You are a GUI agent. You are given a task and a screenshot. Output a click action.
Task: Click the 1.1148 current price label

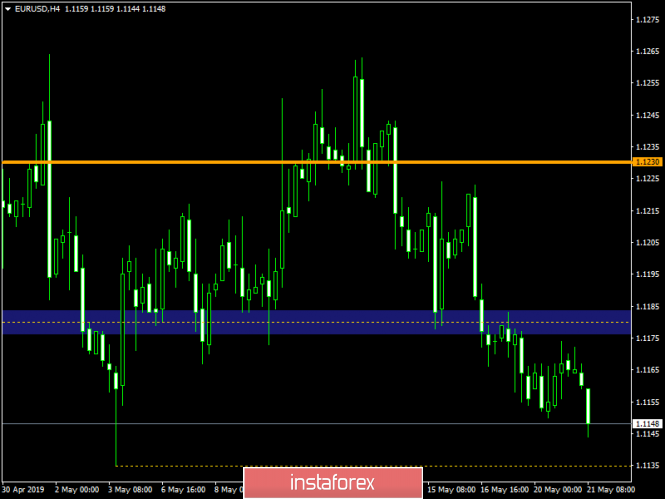pos(647,424)
